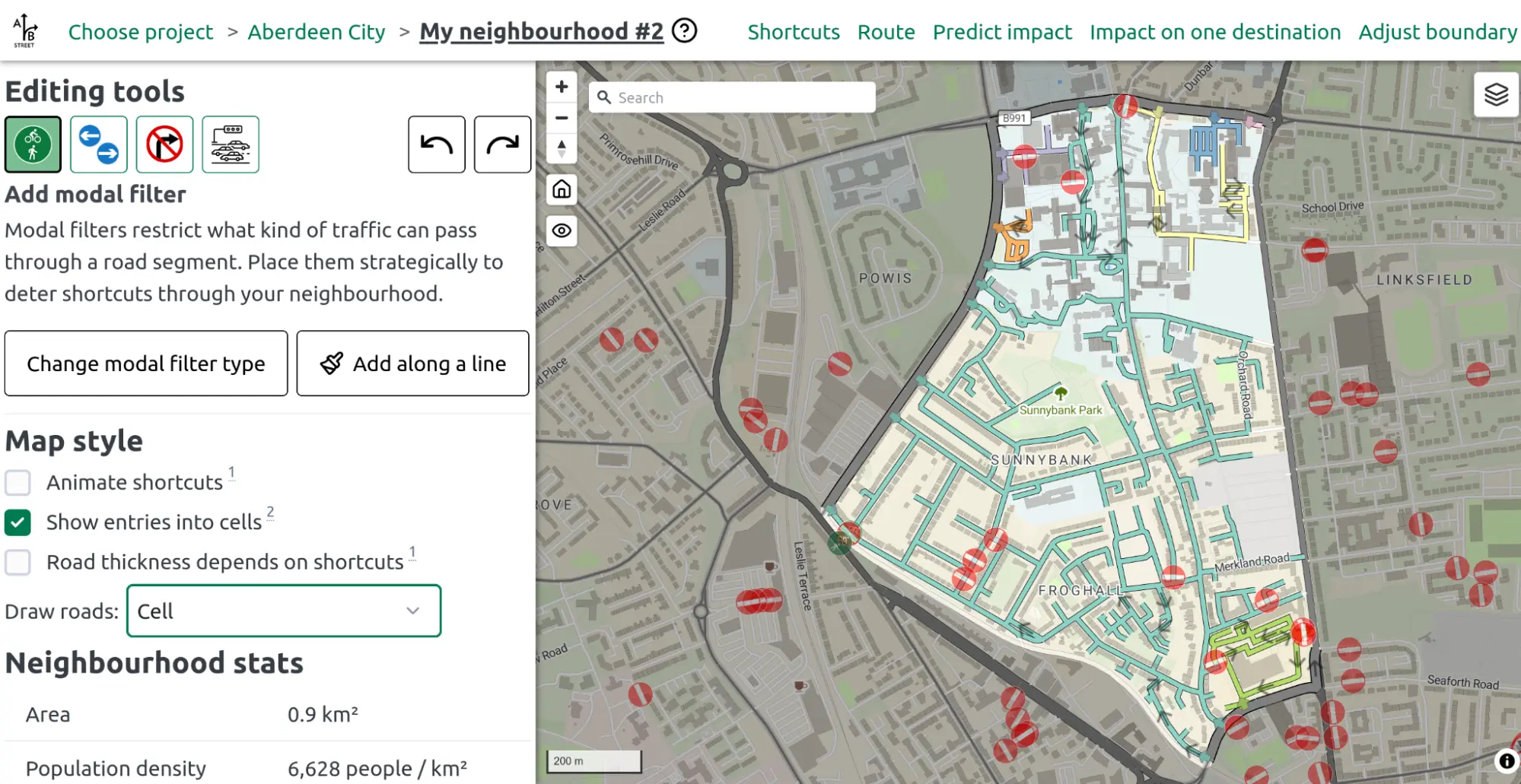Click the magnifier icon in search box
The width and height of the screenshot is (1521, 784).
coord(604,97)
